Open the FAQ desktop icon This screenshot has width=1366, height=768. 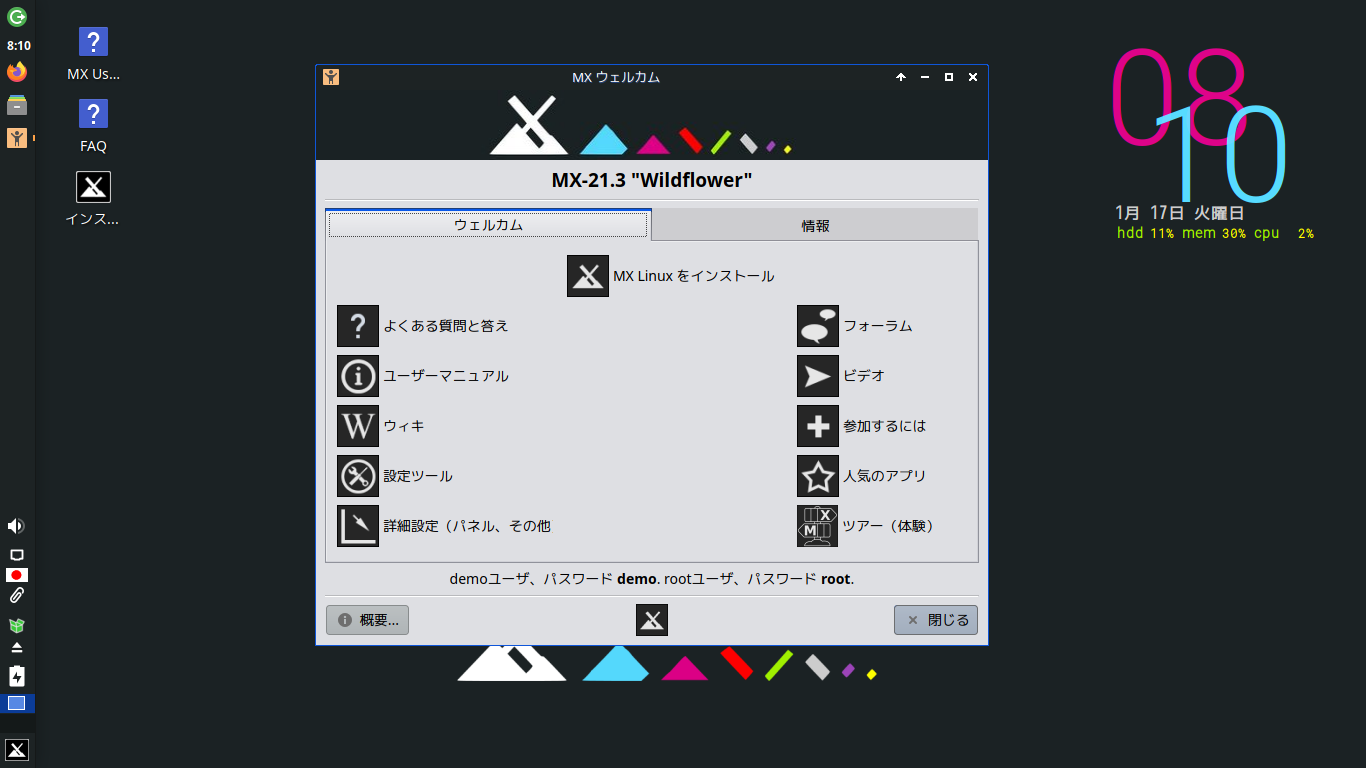[93, 126]
